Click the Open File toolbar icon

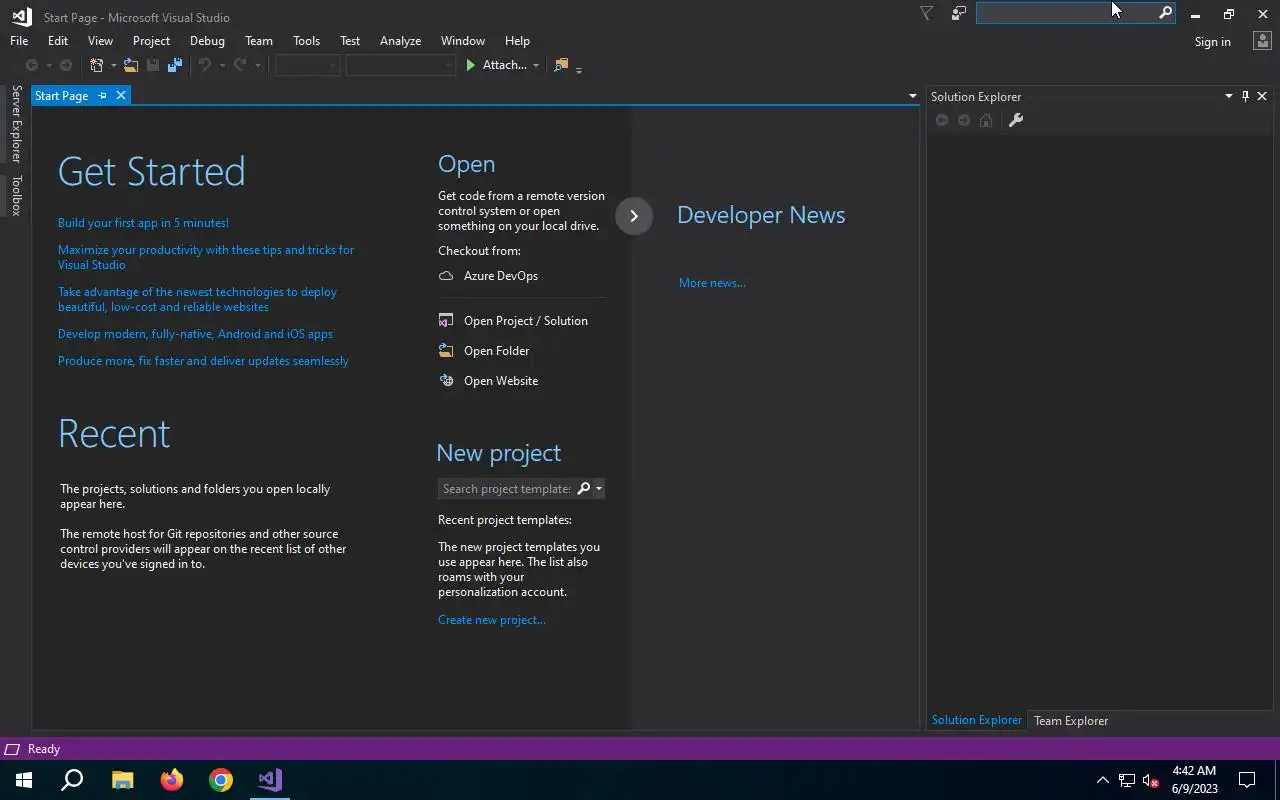(130, 65)
